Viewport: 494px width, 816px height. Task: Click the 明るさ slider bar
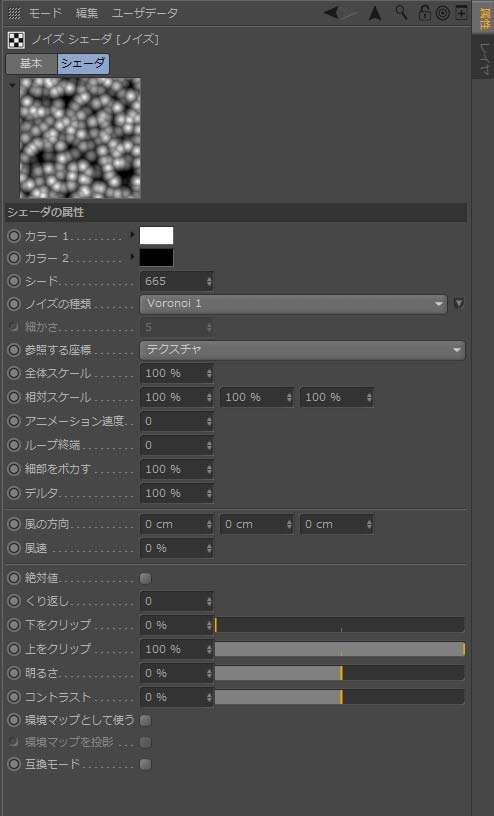[x=339, y=673]
